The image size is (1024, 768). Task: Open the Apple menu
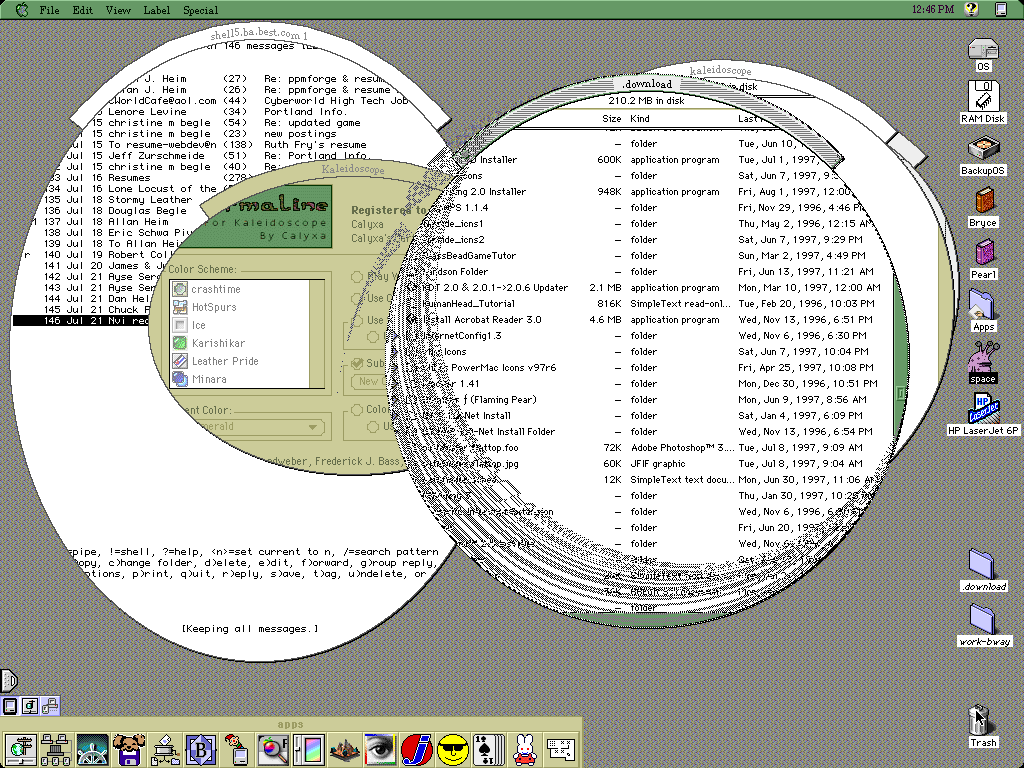(x=22, y=10)
